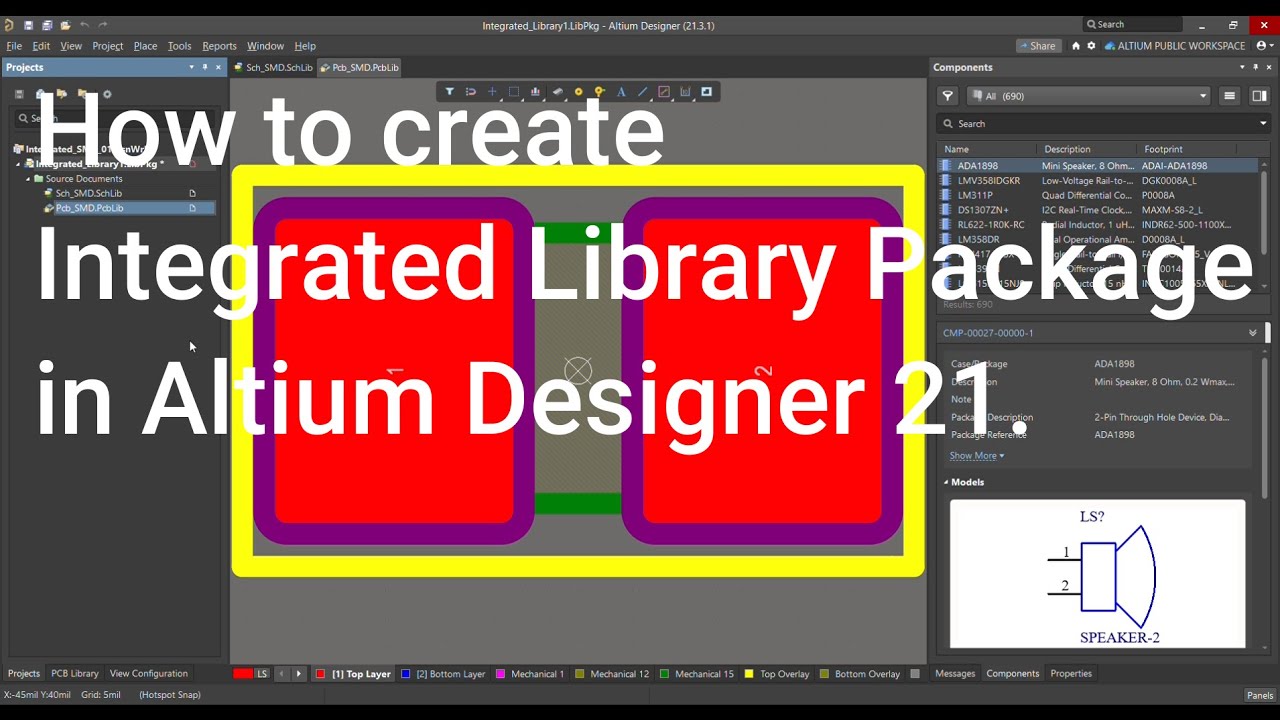Open the Tools menu

pyautogui.click(x=179, y=46)
